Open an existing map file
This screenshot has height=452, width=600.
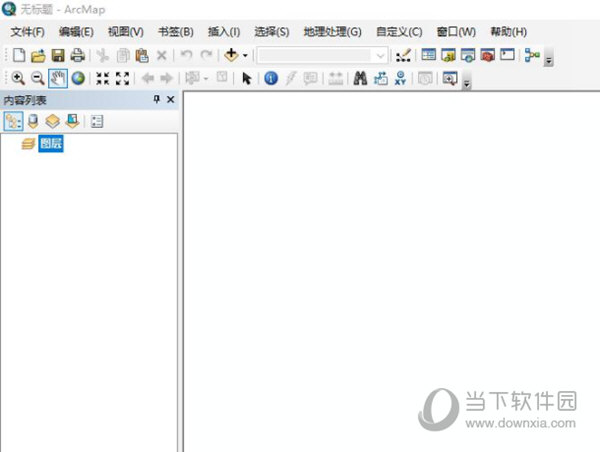point(38,56)
